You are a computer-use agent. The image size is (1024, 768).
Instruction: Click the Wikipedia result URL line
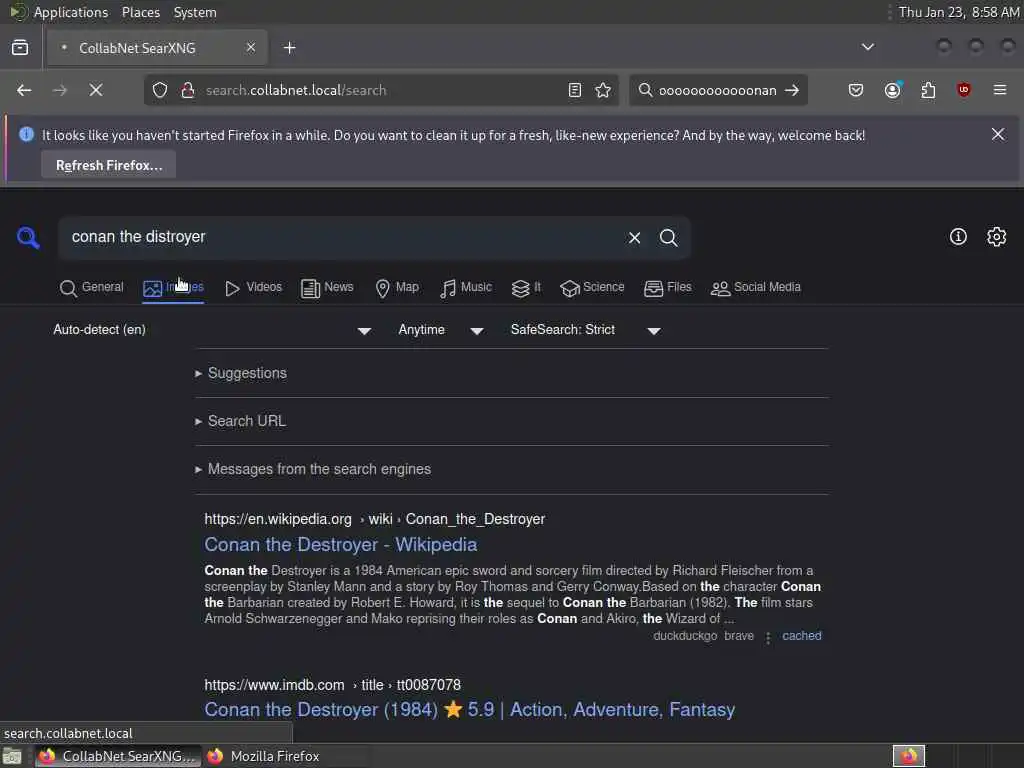pyautogui.click(x=374, y=519)
